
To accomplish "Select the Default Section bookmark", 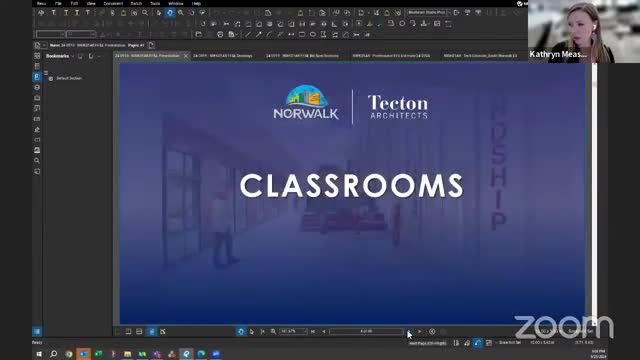I will (x=69, y=78).
